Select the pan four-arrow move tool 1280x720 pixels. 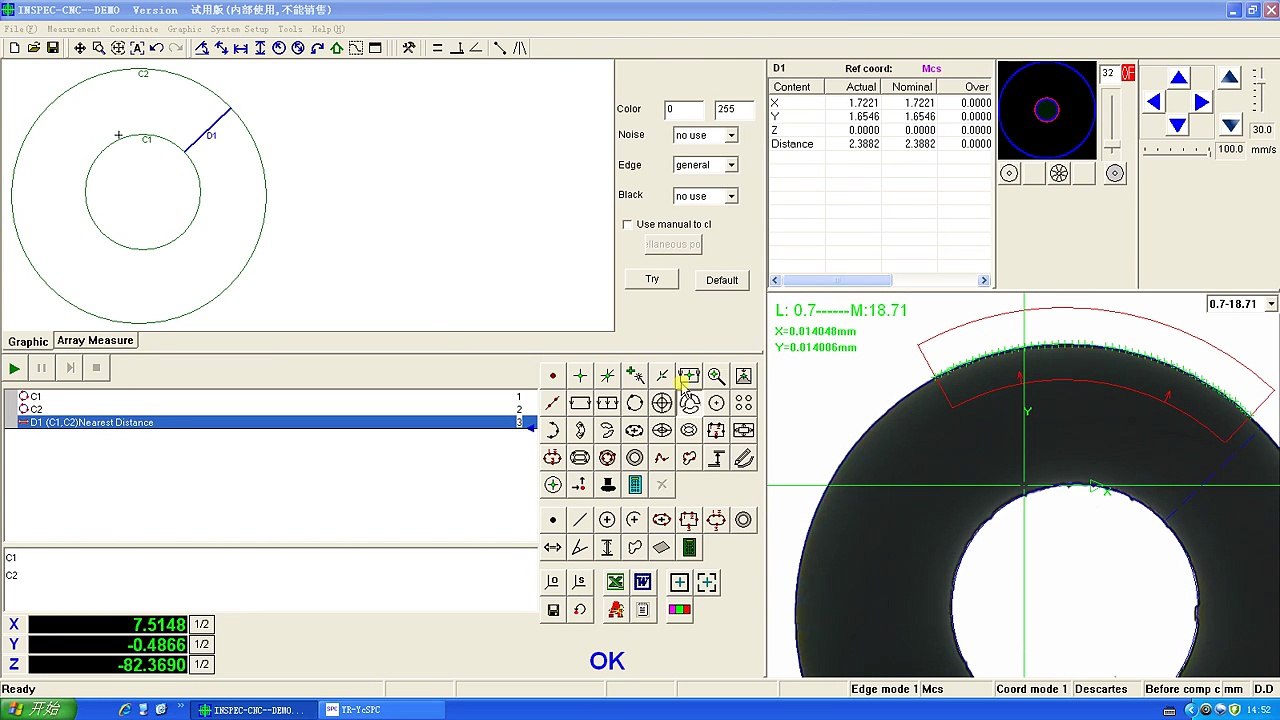pyautogui.click(x=80, y=48)
